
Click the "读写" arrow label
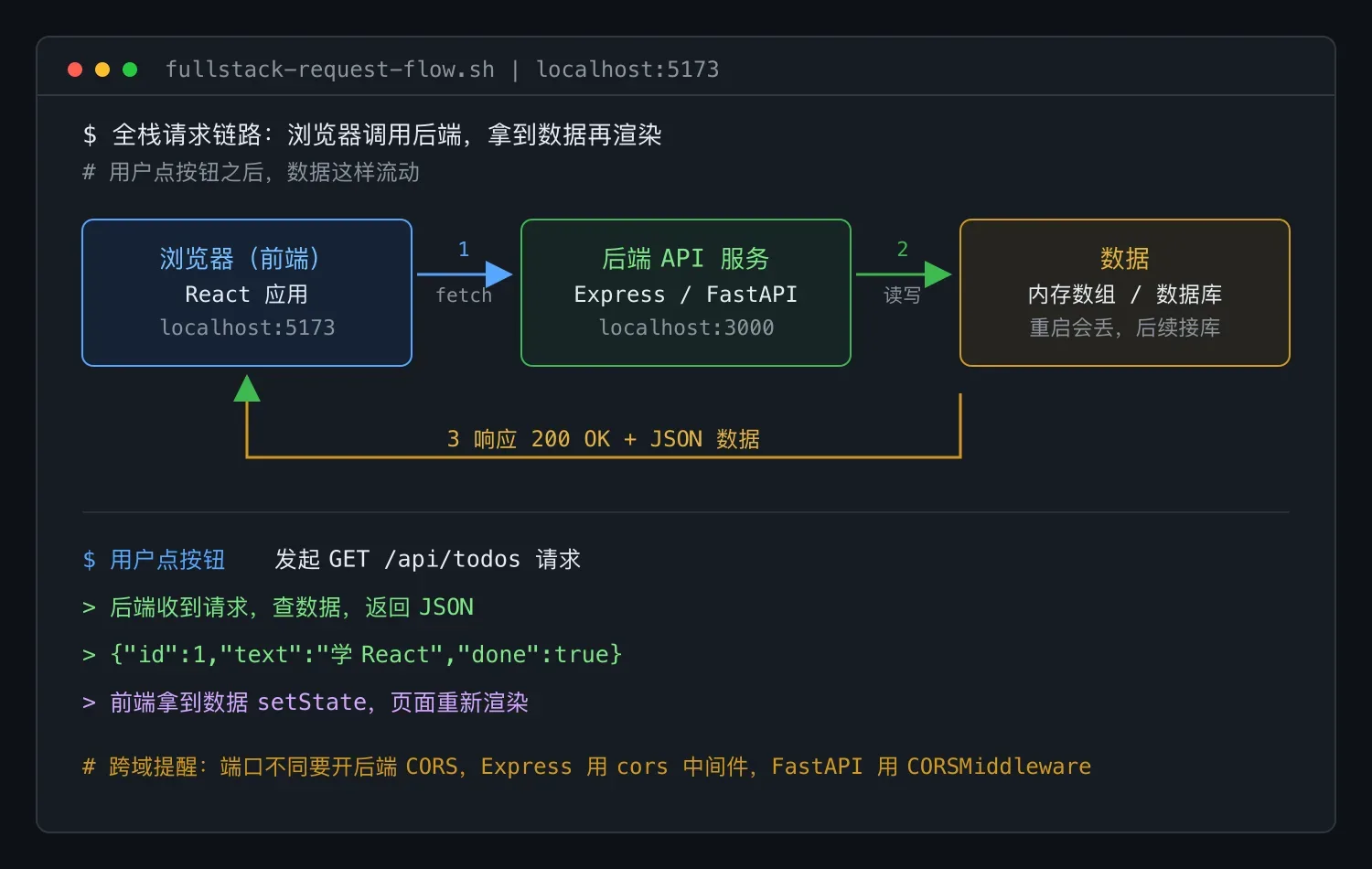(x=902, y=295)
